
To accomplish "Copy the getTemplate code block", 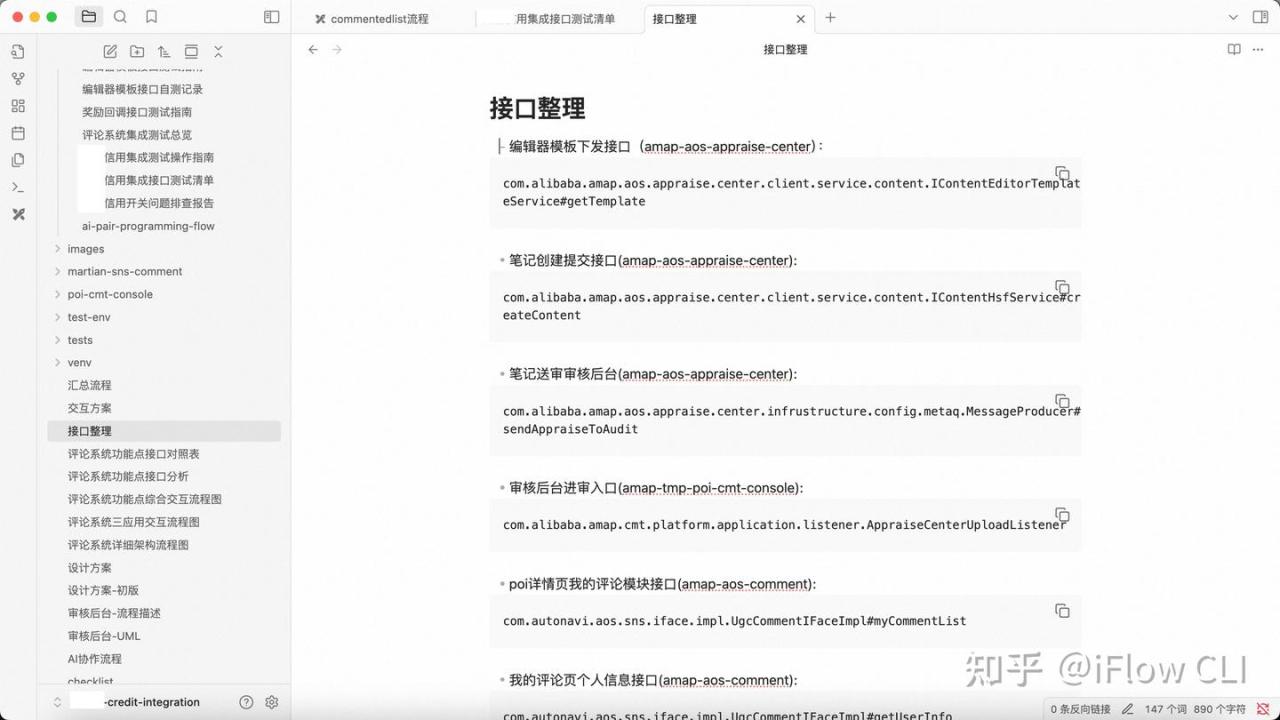I will [1062, 173].
